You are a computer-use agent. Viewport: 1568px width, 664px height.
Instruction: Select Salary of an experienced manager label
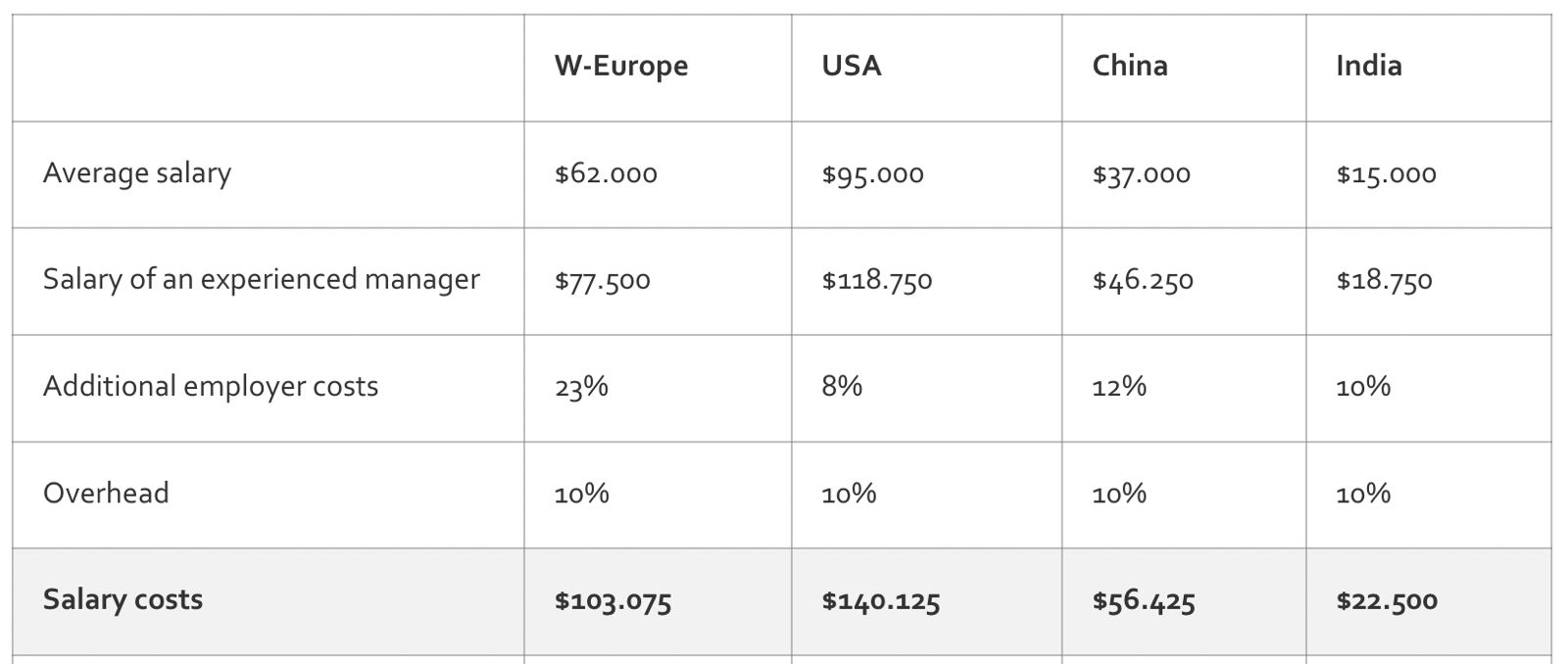pos(261,279)
